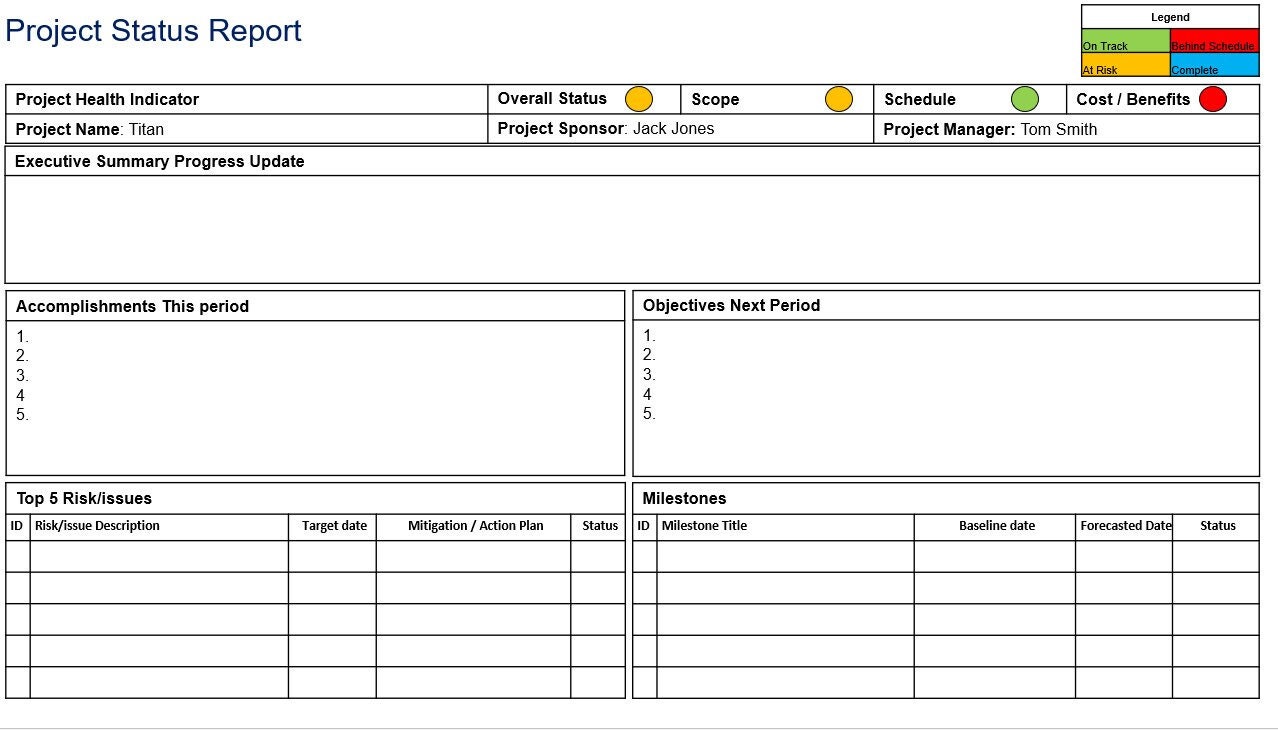Click the Legend heading
The image size is (1278, 730).
1170,17
